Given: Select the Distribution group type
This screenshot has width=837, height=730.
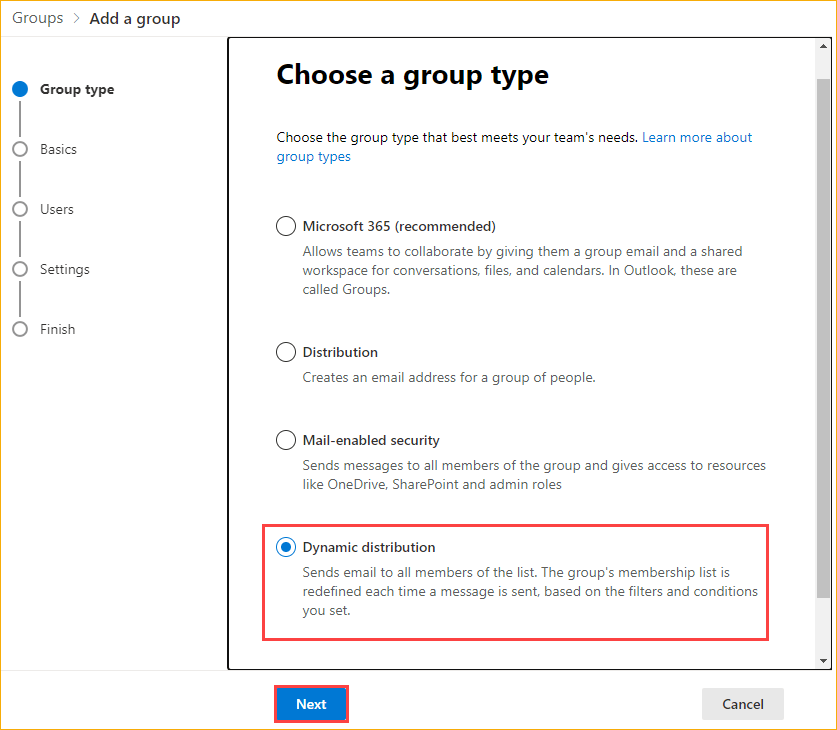Looking at the screenshot, I should pyautogui.click(x=286, y=352).
